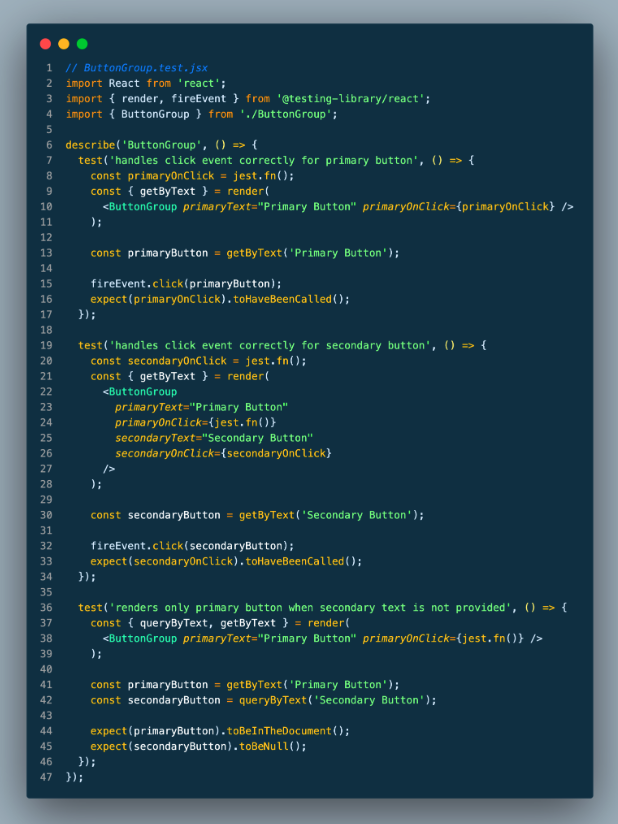Click expect(secondaryOnClick).toHaveBeenCalled() line
Image resolution: width=618 pixels, height=824 pixels.
[226, 561]
